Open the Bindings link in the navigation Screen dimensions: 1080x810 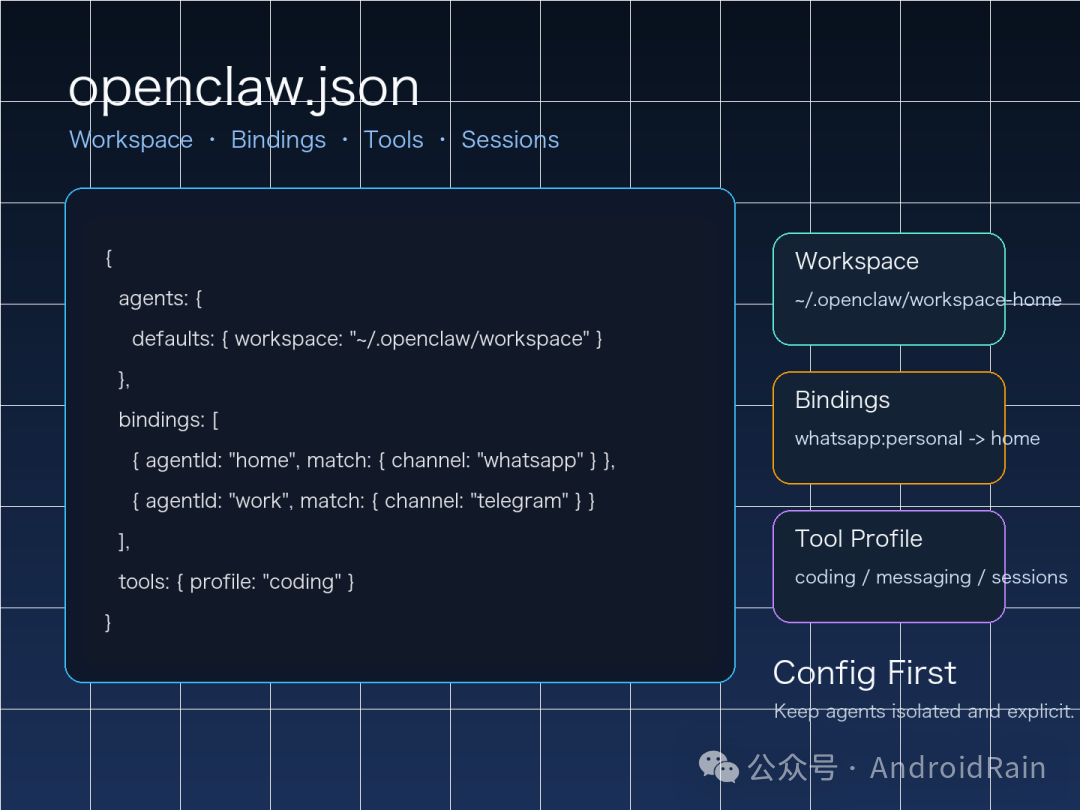click(x=278, y=140)
